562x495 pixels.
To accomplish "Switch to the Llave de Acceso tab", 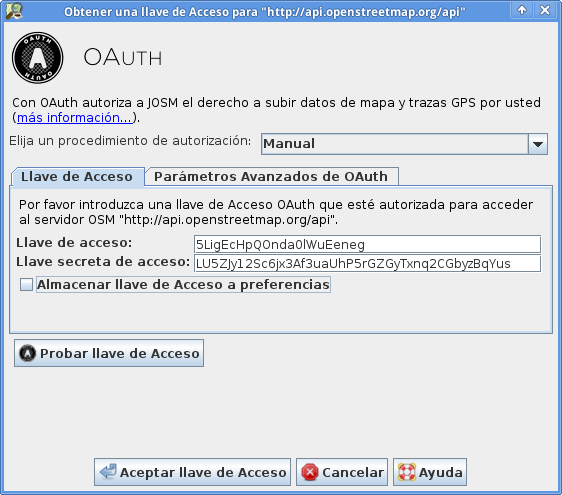I will coord(77,177).
